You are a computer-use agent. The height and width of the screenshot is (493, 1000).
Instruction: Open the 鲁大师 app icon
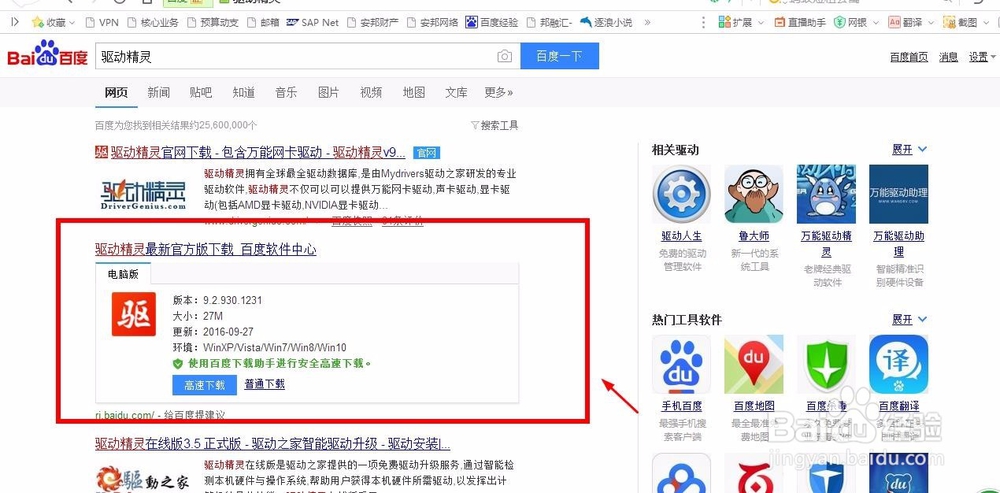point(753,195)
